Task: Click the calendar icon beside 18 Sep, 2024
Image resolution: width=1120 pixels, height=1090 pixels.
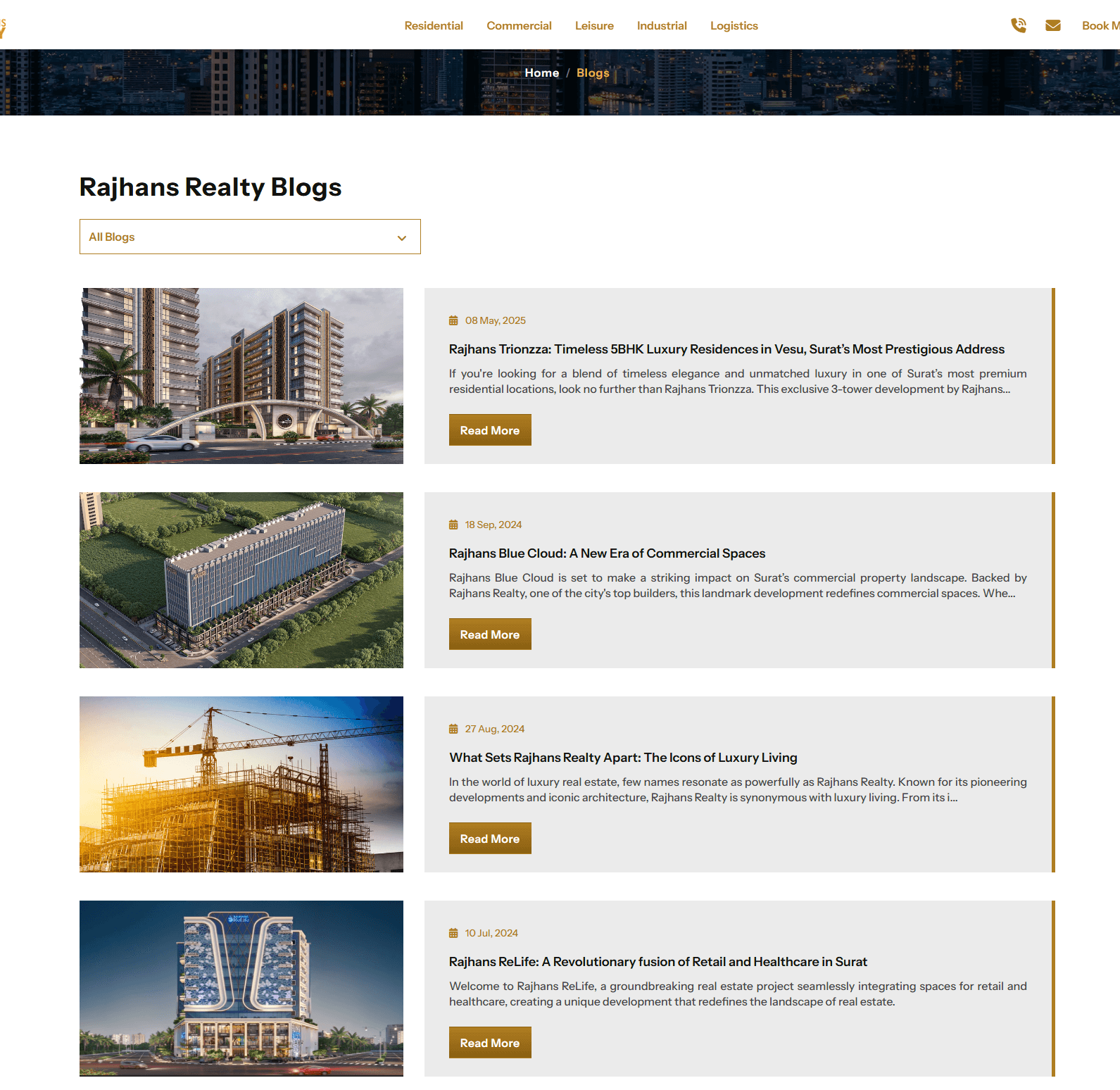Action: click(x=453, y=525)
